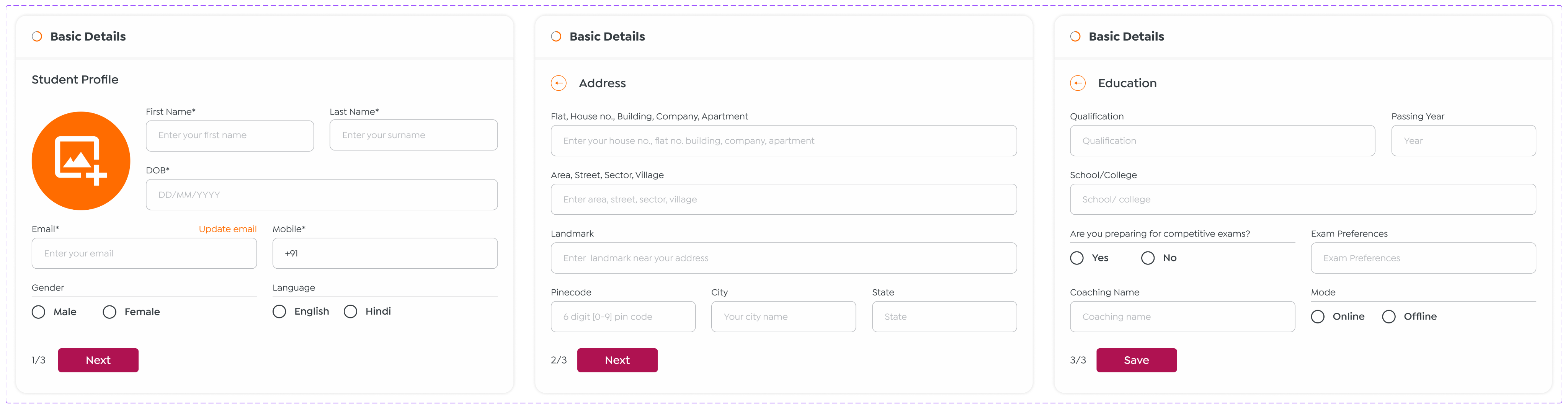This screenshot has width=1568, height=408.
Task: Select Online coaching mode
Action: (x=1317, y=317)
